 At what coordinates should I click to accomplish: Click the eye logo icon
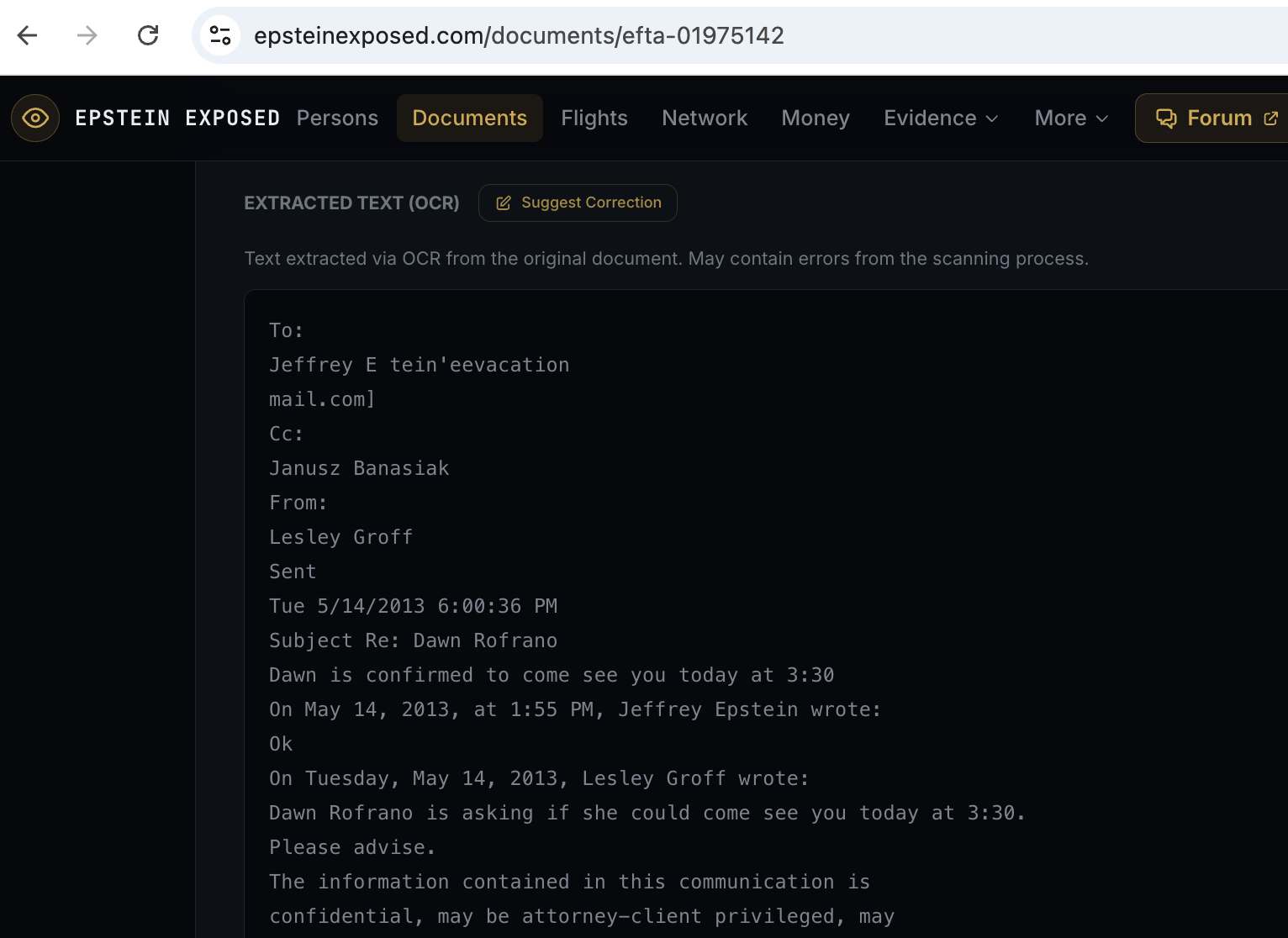point(35,119)
